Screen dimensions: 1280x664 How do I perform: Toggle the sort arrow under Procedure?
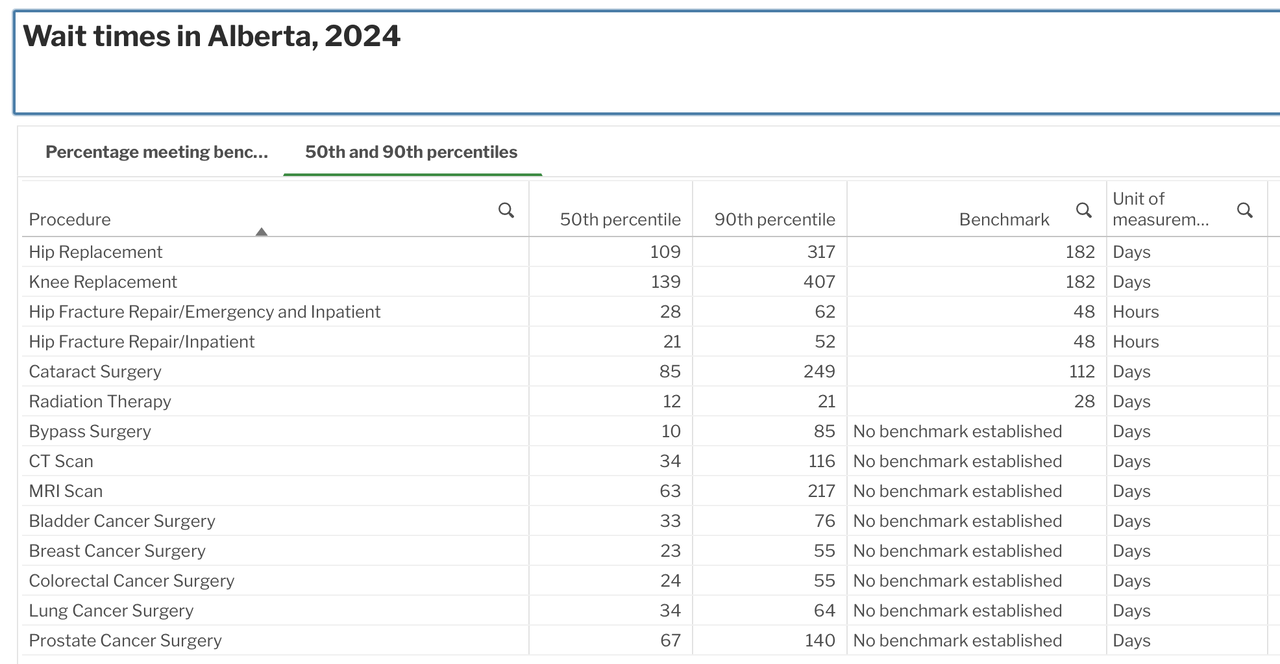[x=261, y=232]
